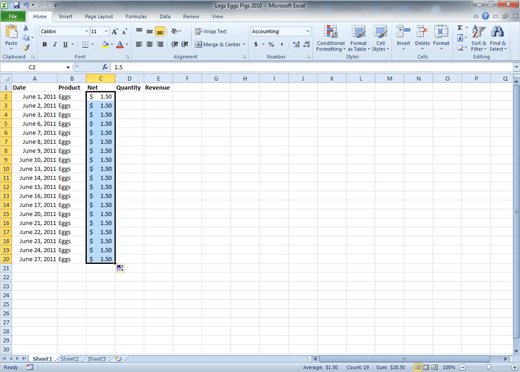Toggle Center text alignment

(150, 44)
